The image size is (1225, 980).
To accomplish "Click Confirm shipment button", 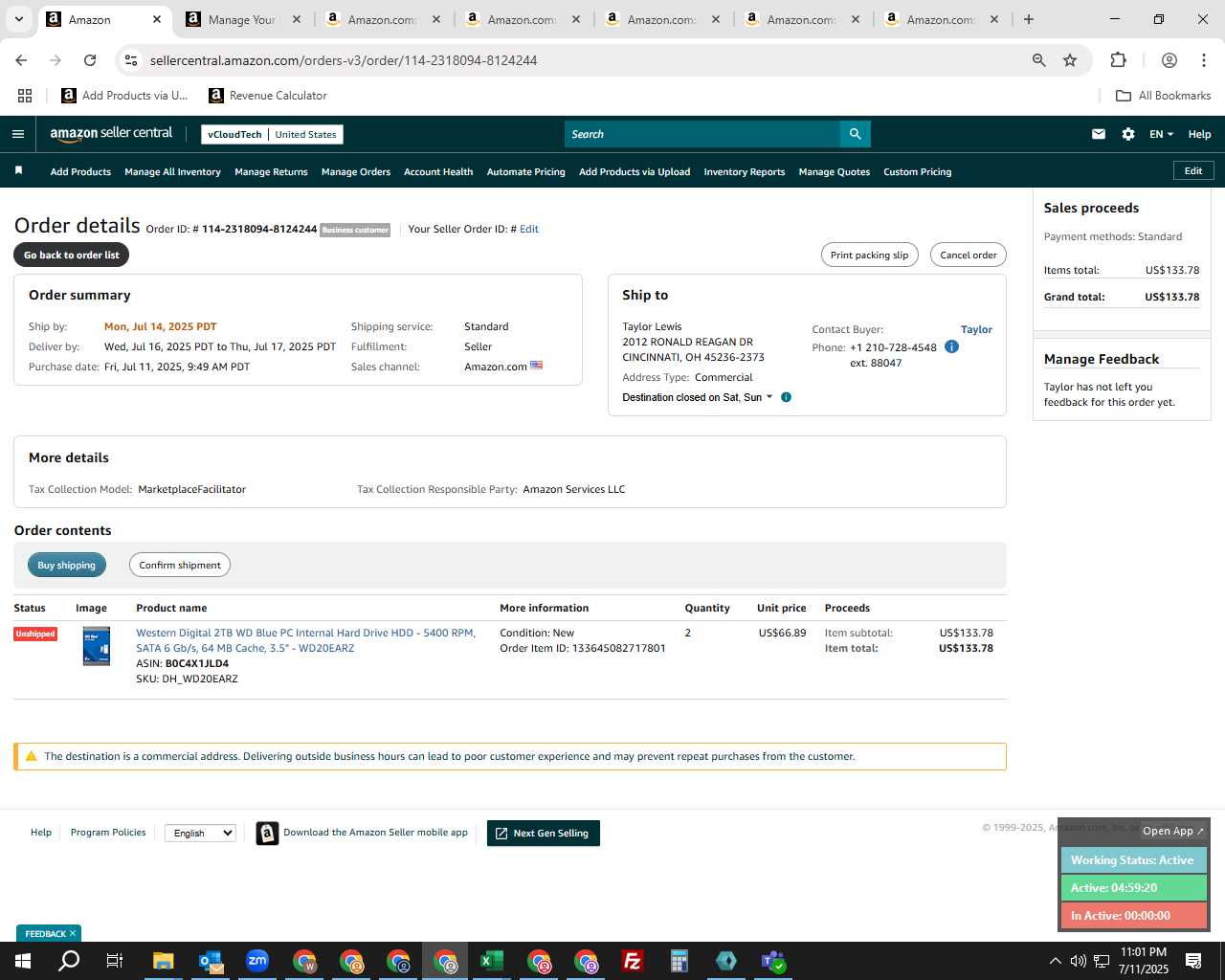I will pos(180,565).
